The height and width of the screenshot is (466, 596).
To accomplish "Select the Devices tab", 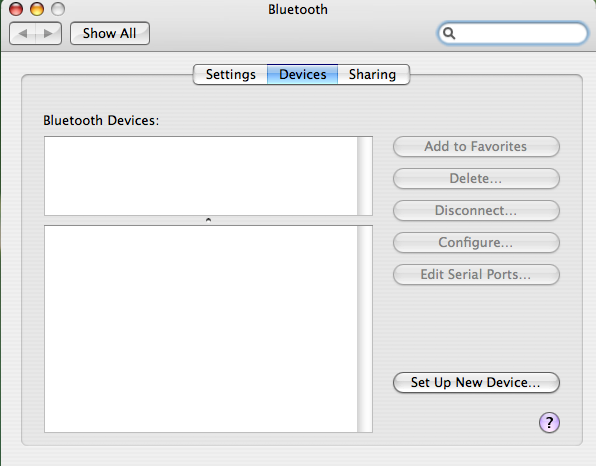I will coord(303,74).
